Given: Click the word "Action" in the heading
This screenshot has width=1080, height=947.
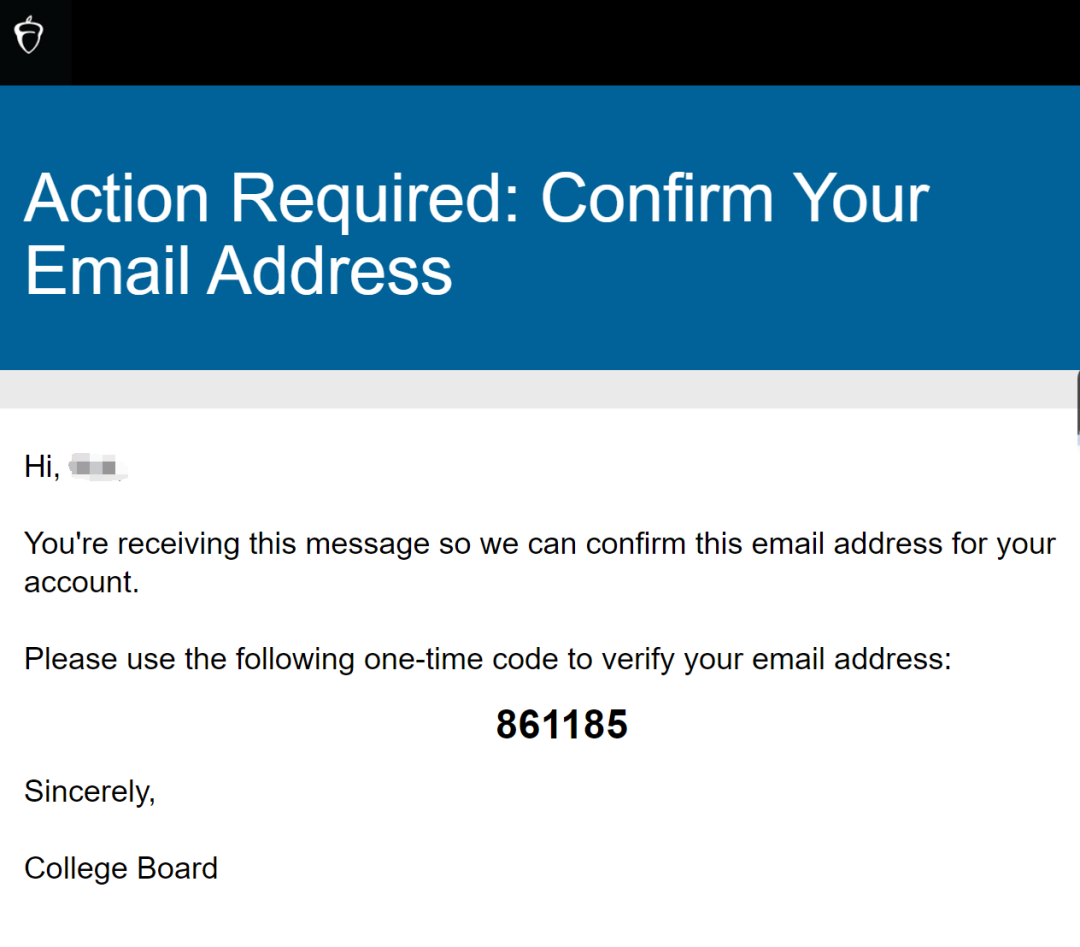Looking at the screenshot, I should point(116,198).
